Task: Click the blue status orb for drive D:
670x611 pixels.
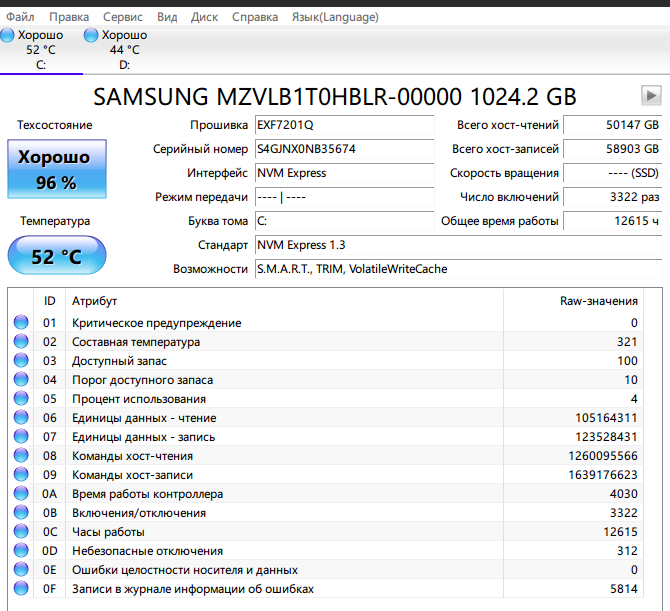Action: point(91,35)
